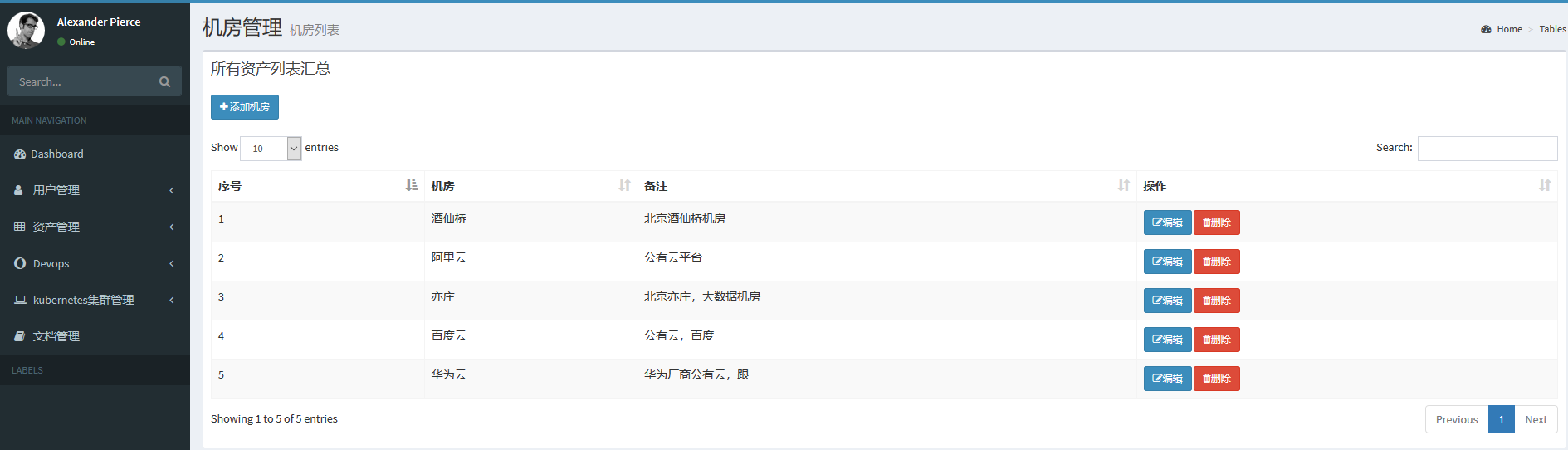Click the 添加机房 button
1568x450 pixels.
[245, 107]
